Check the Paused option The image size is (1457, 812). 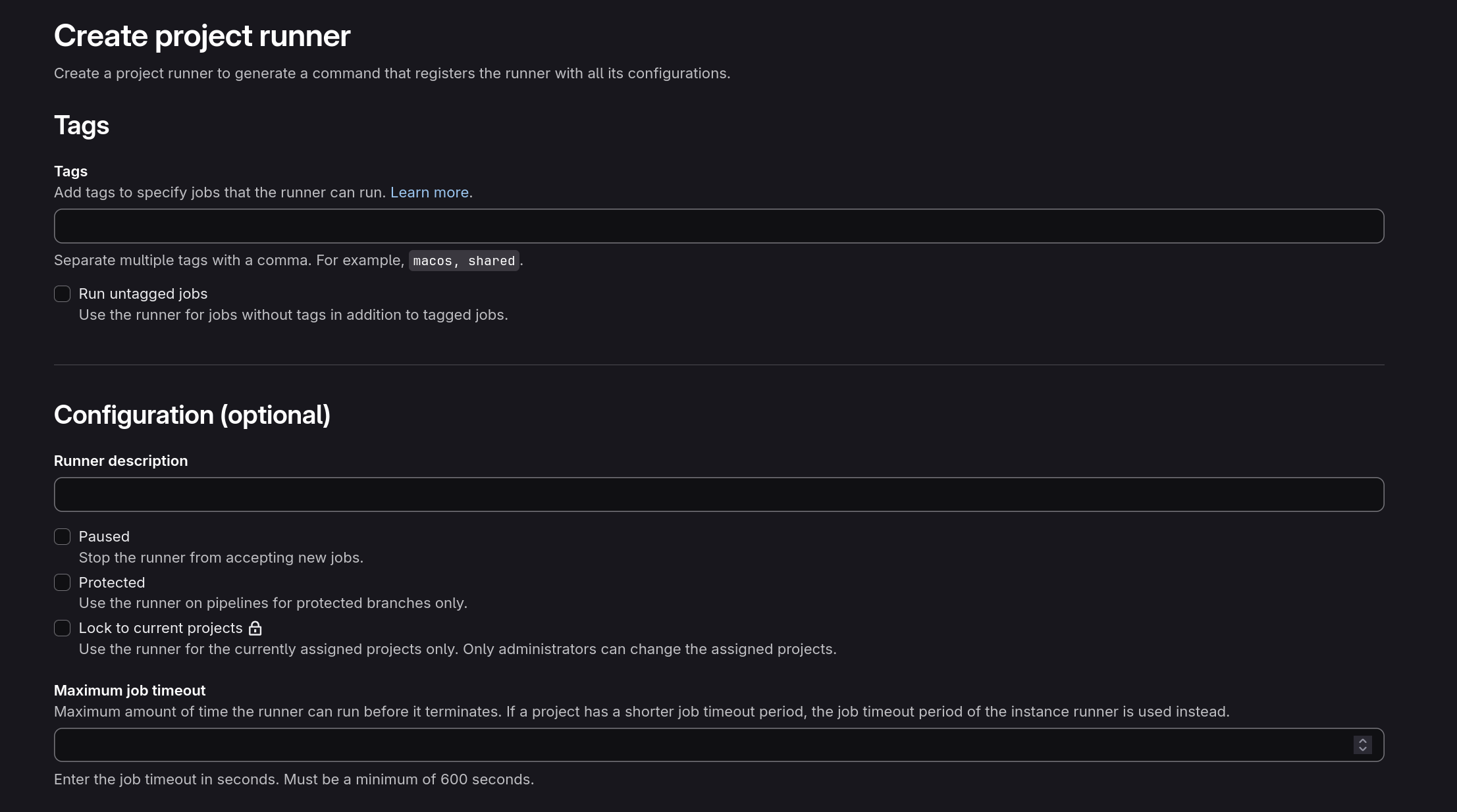63,536
